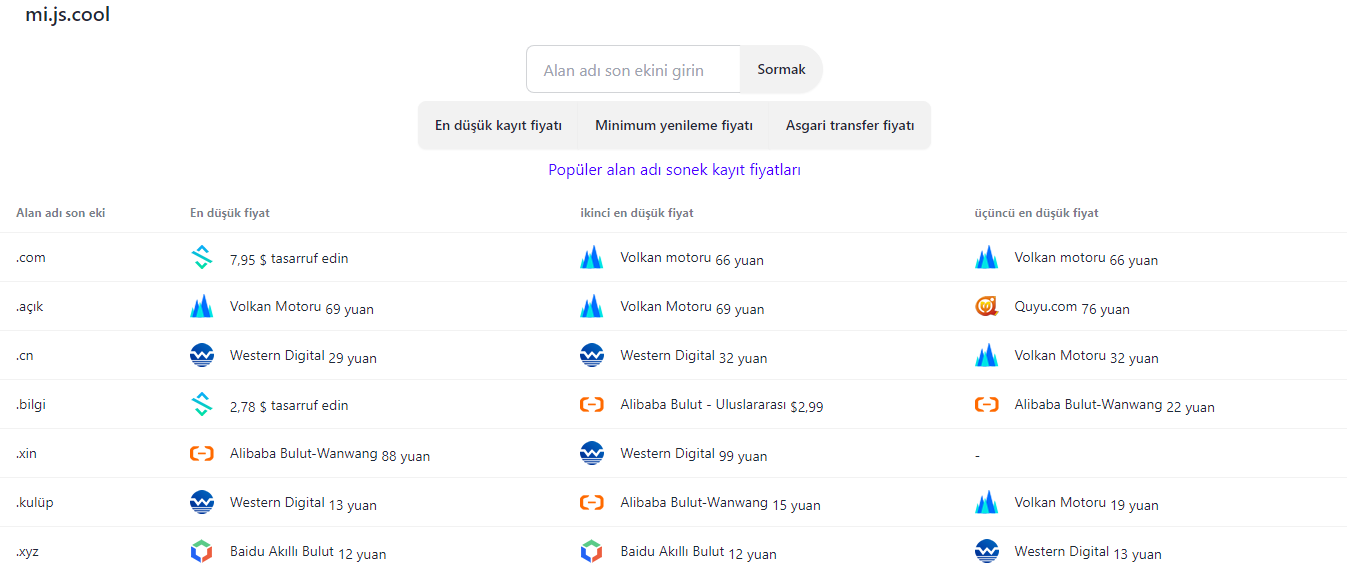Viewport: 1347px width, 575px height.
Task: Click lowest-price Volkan Motoru icon in .açık row
Action: tap(202, 307)
